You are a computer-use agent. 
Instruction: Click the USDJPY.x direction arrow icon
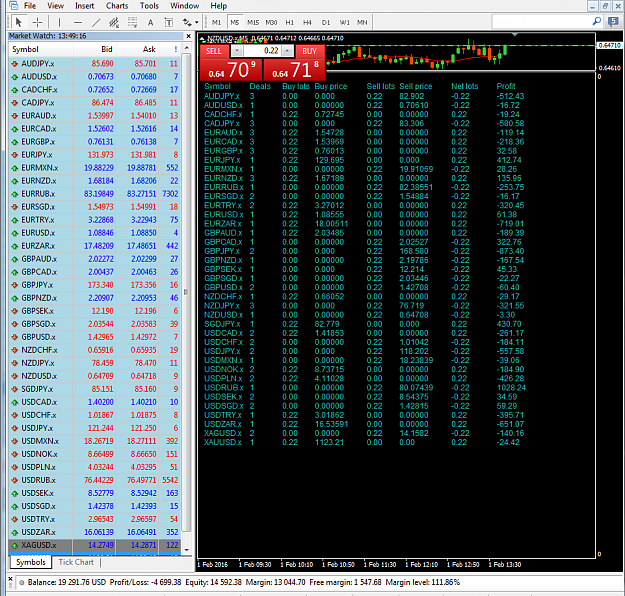click(15, 428)
